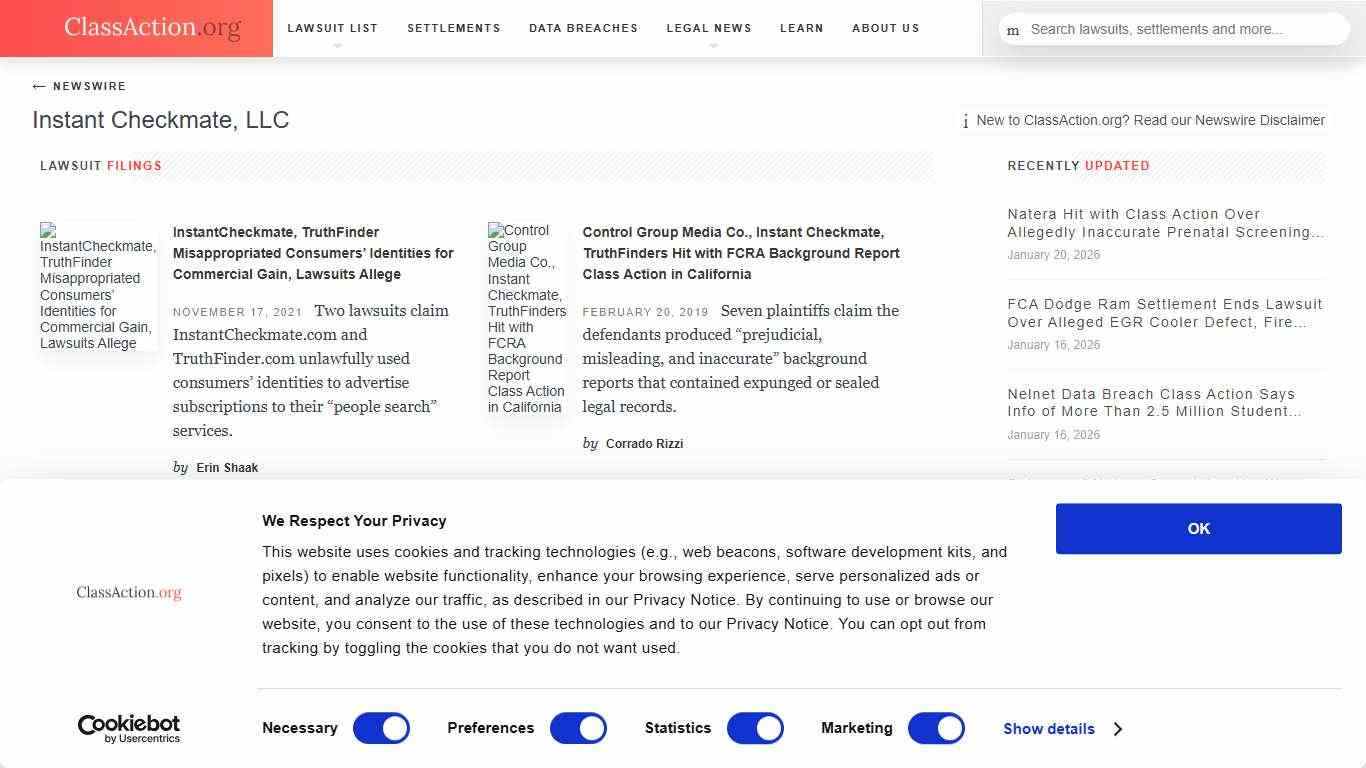Open the Control Group Media article thumbnail
1366x768 pixels.
pyautogui.click(x=526, y=318)
